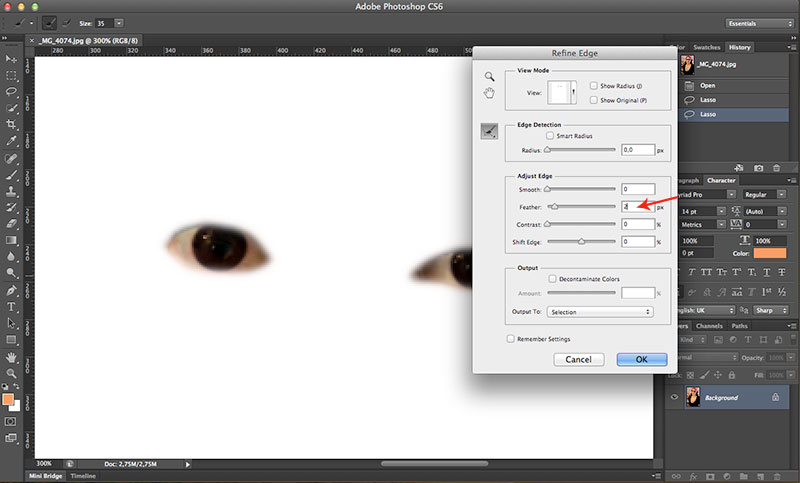Select the Crop tool
This screenshot has height=483, width=800.
[x=11, y=124]
